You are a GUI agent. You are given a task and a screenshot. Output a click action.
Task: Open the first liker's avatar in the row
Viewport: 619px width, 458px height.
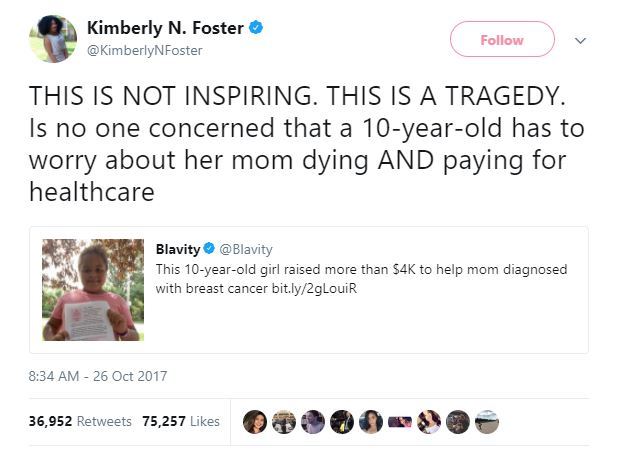point(254,421)
